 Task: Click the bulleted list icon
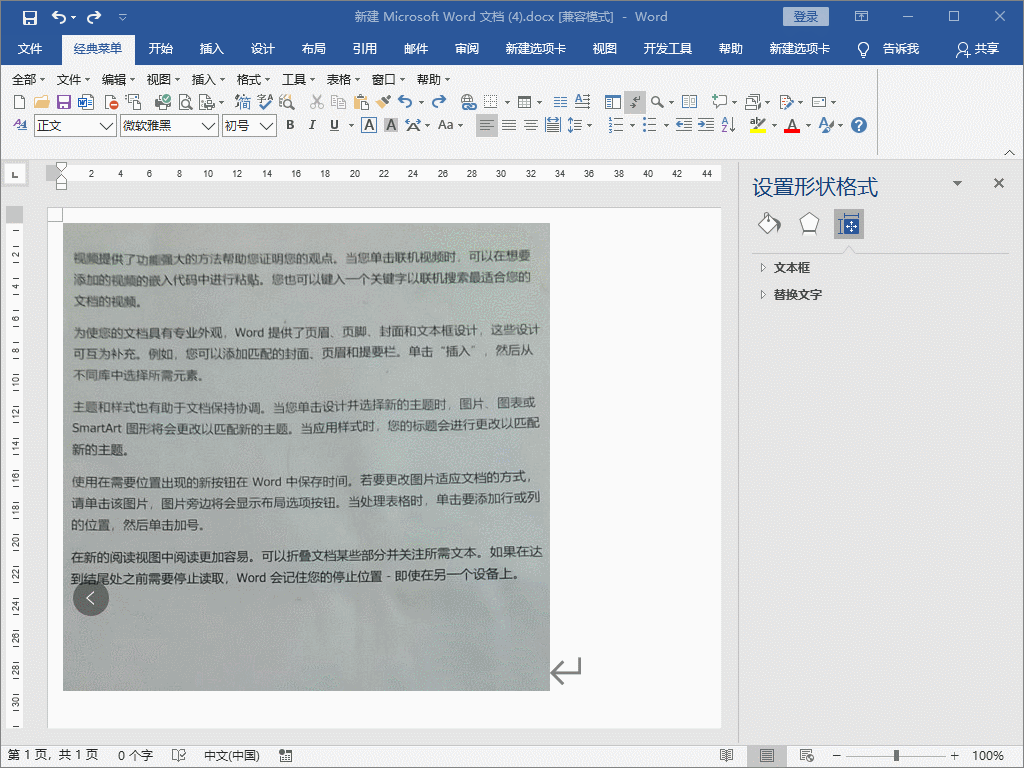click(x=649, y=125)
